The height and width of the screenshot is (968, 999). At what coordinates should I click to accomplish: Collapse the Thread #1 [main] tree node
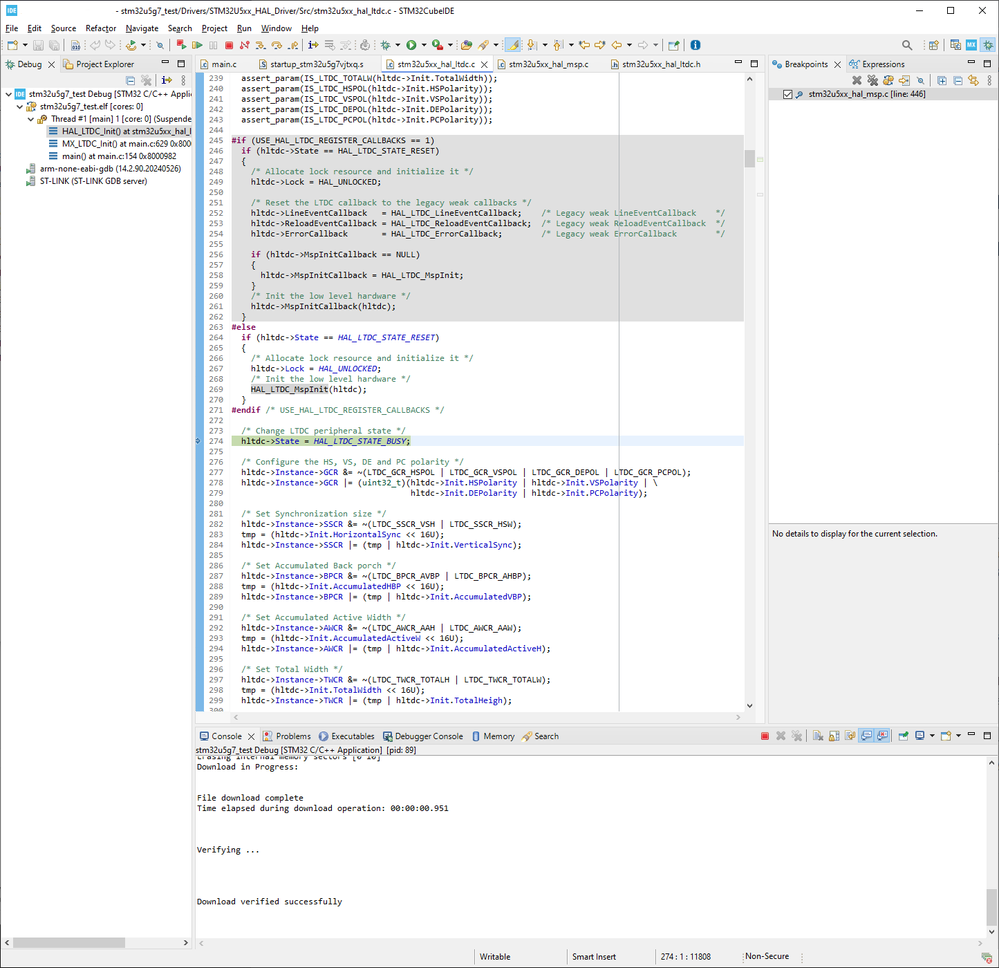coord(31,118)
